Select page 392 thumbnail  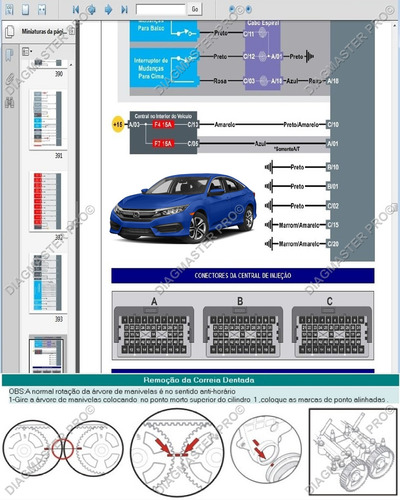pyautogui.click(x=48, y=201)
